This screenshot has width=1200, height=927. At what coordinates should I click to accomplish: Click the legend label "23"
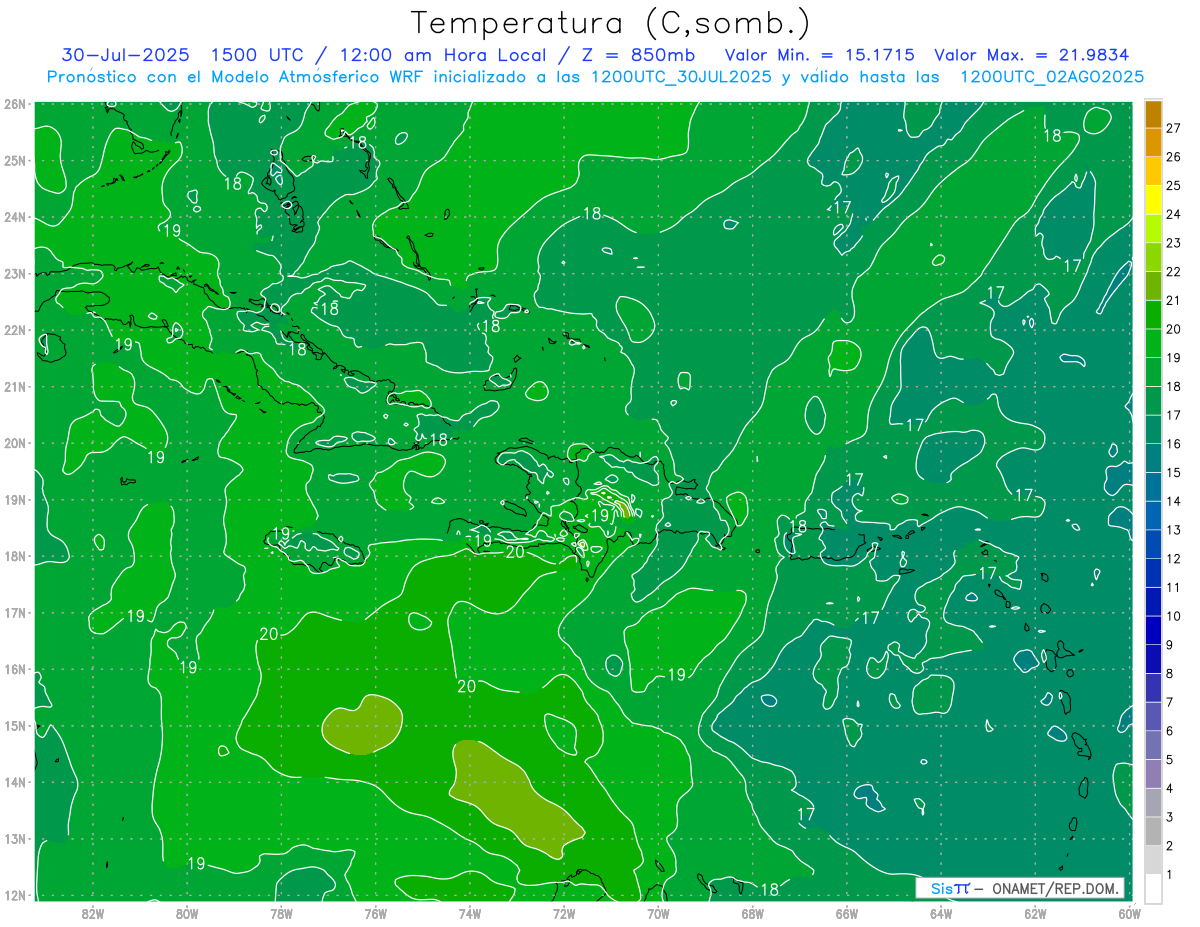(x=1173, y=243)
